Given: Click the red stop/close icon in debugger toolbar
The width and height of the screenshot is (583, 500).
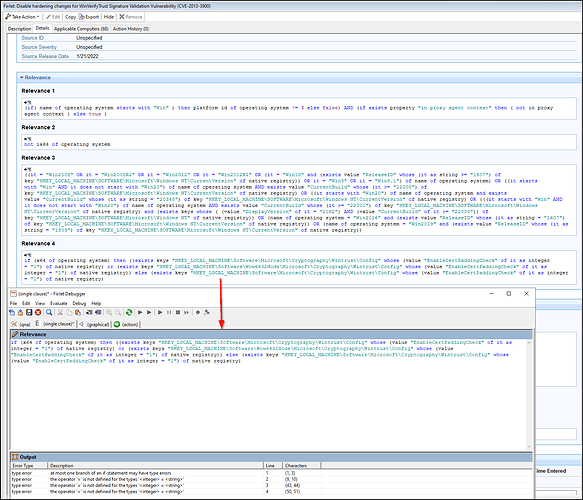Looking at the screenshot, I should tap(38, 312).
